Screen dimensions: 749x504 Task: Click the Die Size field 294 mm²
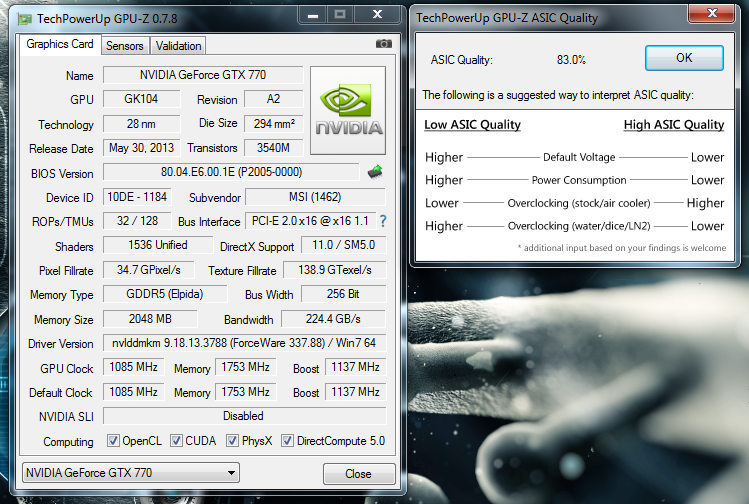tap(273, 124)
